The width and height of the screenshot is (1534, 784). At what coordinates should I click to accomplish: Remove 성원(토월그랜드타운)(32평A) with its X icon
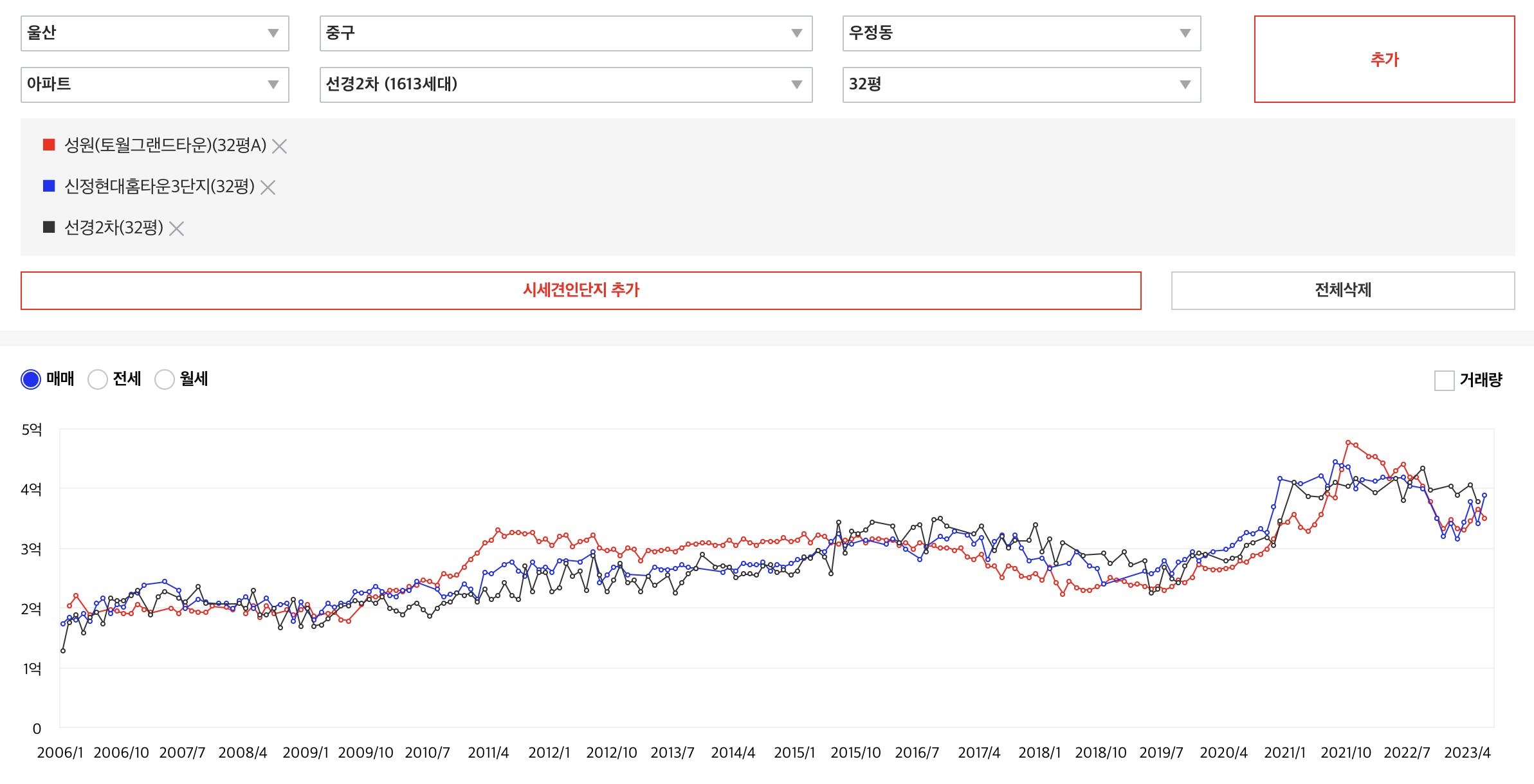(x=279, y=146)
